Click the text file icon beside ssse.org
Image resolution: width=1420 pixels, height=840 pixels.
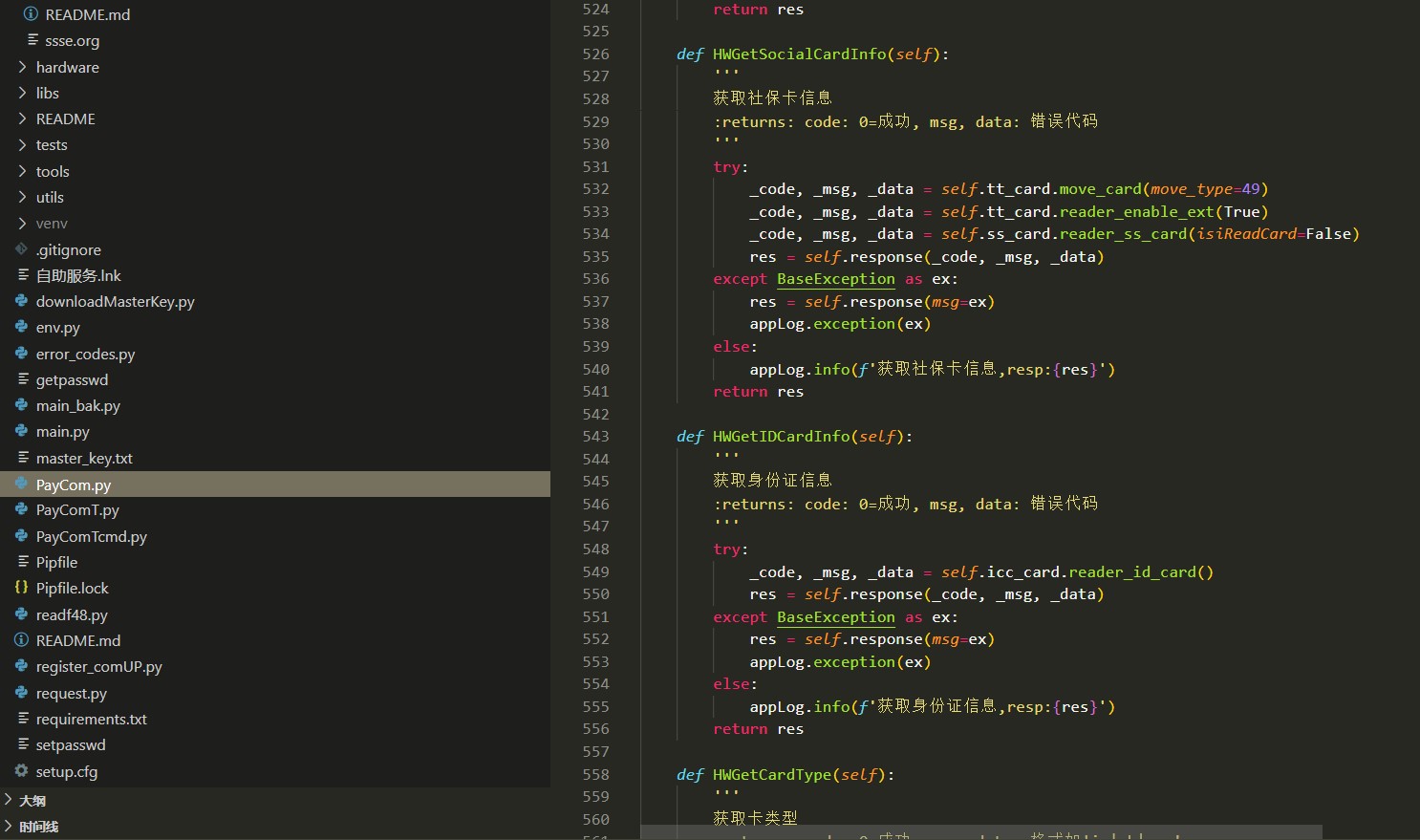coord(33,40)
